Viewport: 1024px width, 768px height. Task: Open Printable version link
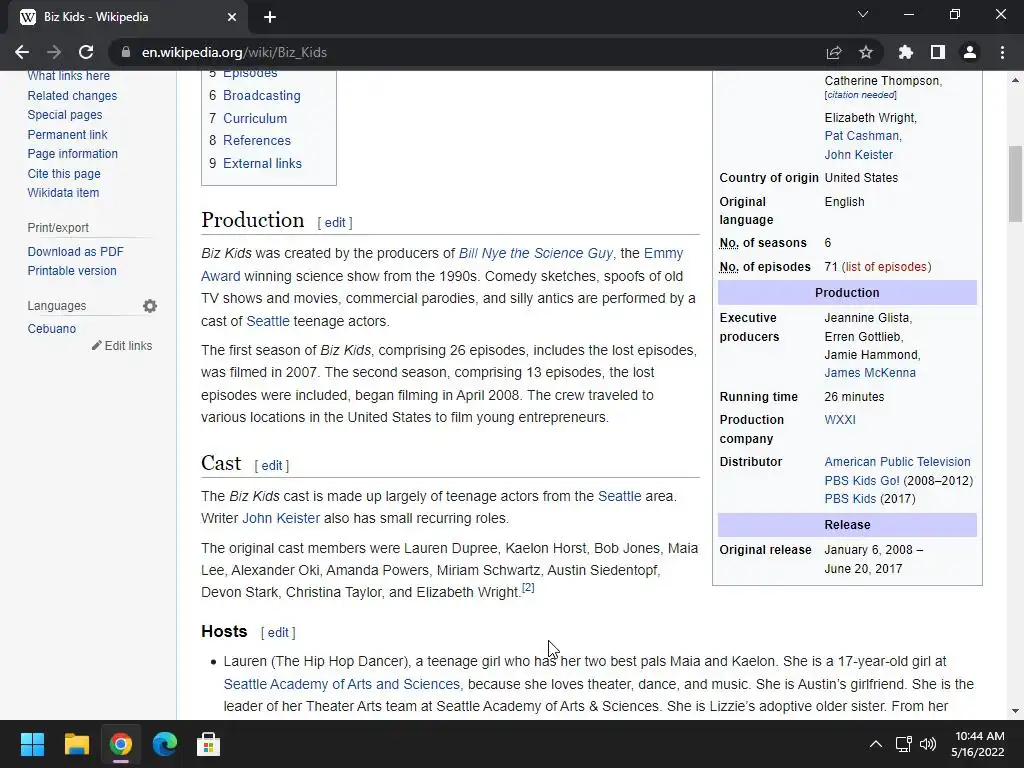click(x=72, y=271)
